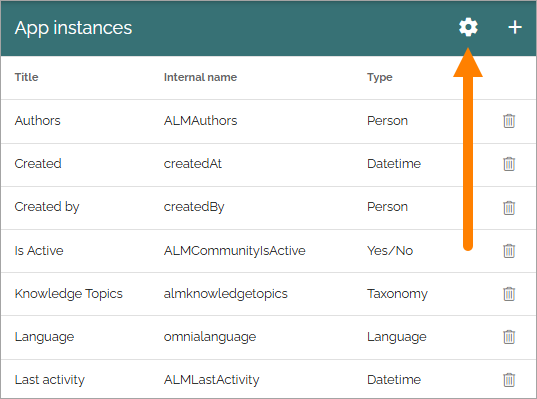Image resolution: width=537 pixels, height=399 pixels.
Task: Select the Authors title cell
Action: pyautogui.click(x=37, y=121)
